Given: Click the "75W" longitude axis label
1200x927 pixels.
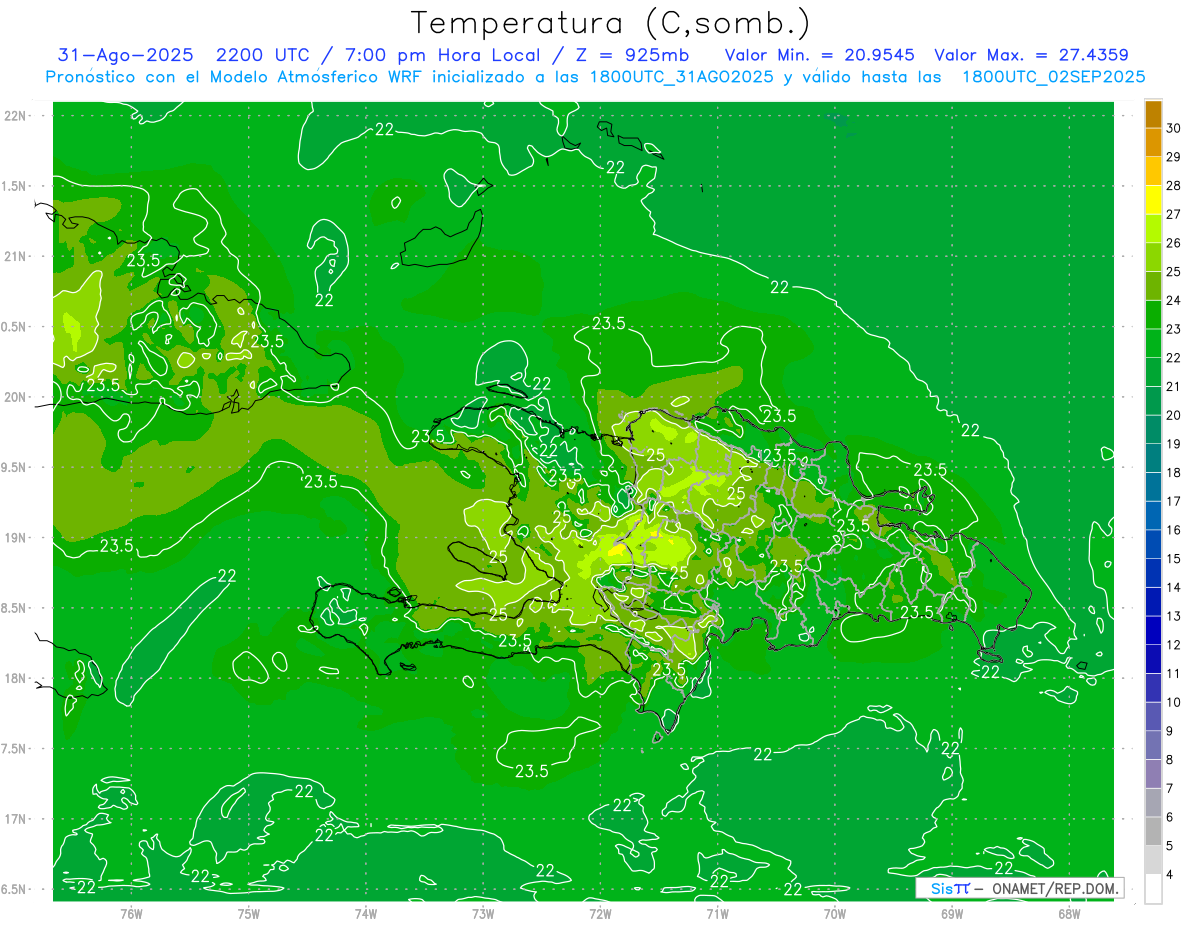Looking at the screenshot, I should [x=249, y=914].
